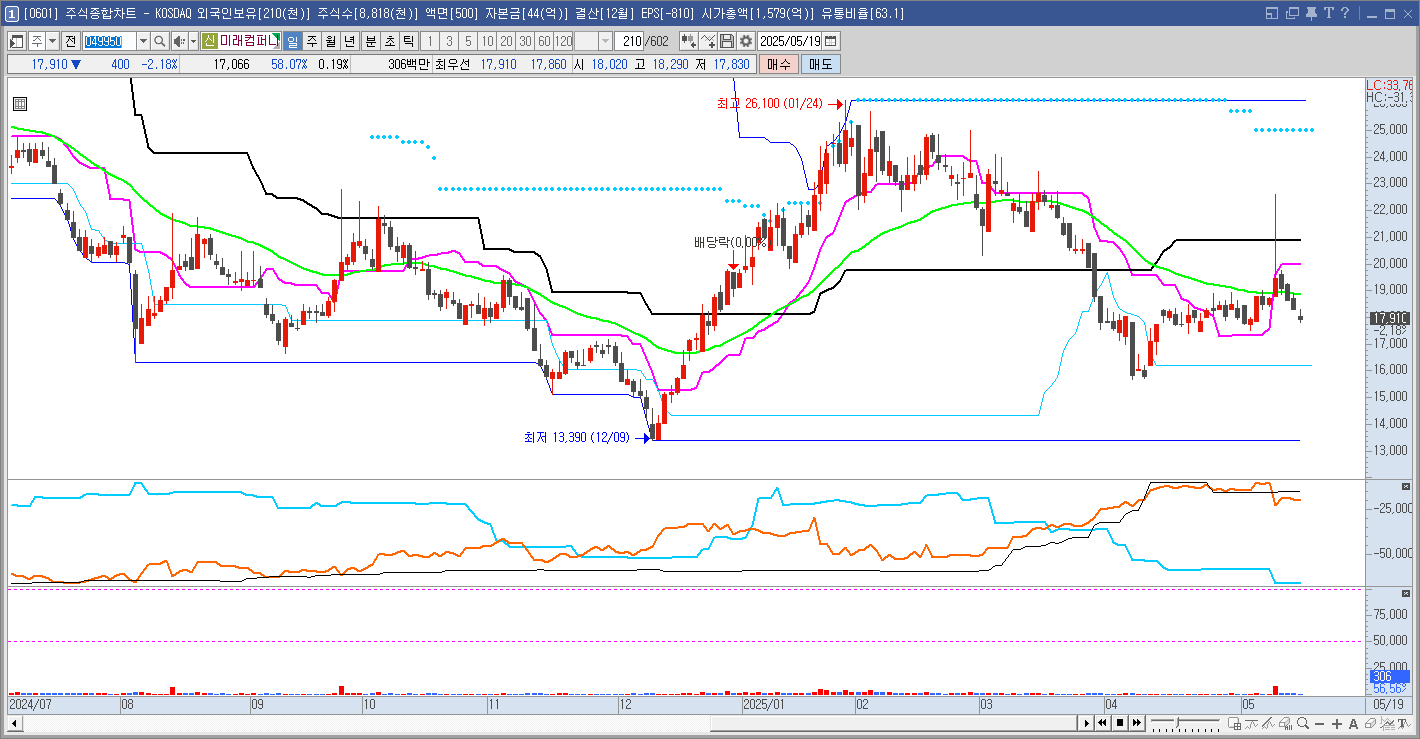
Task: Click the play forward triangle button
Action: point(1086,723)
